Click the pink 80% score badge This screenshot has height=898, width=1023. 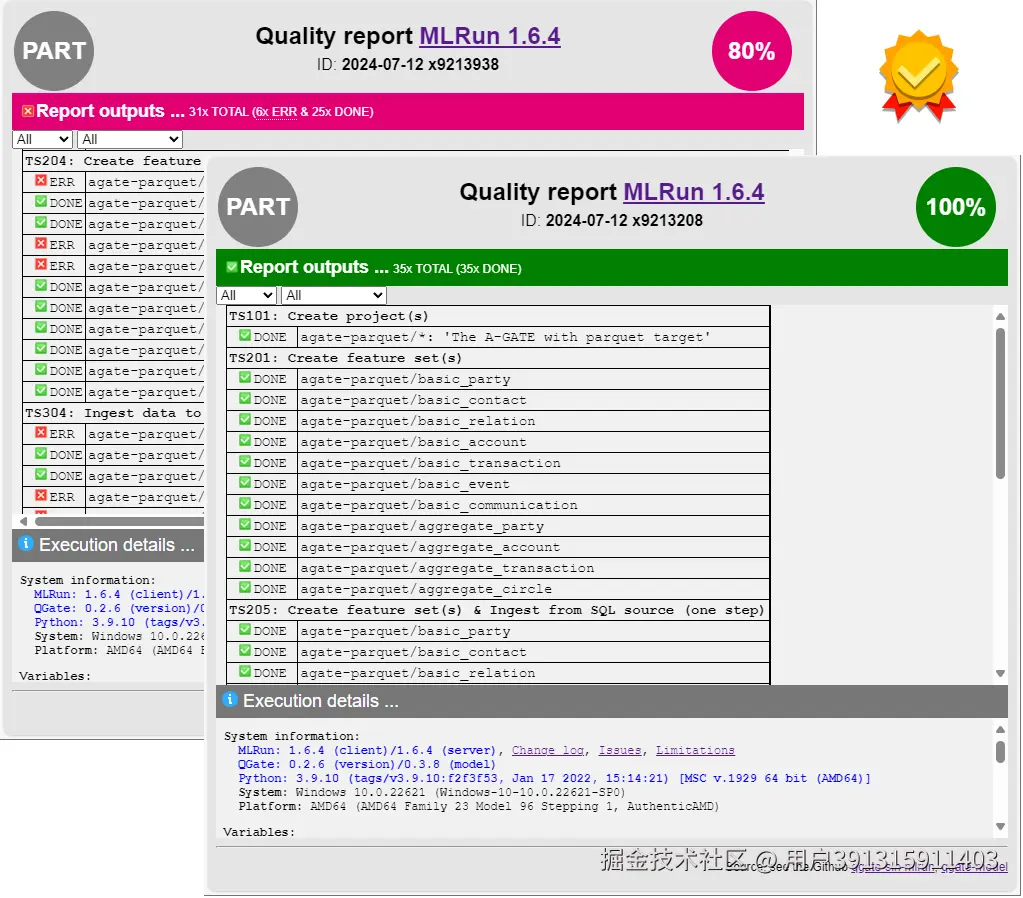coord(752,51)
